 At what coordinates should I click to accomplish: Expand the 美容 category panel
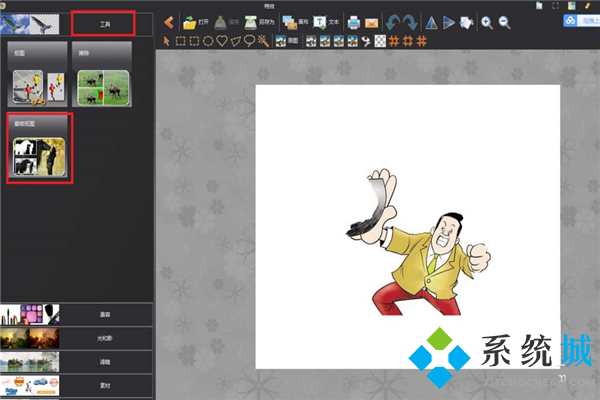coord(76,313)
